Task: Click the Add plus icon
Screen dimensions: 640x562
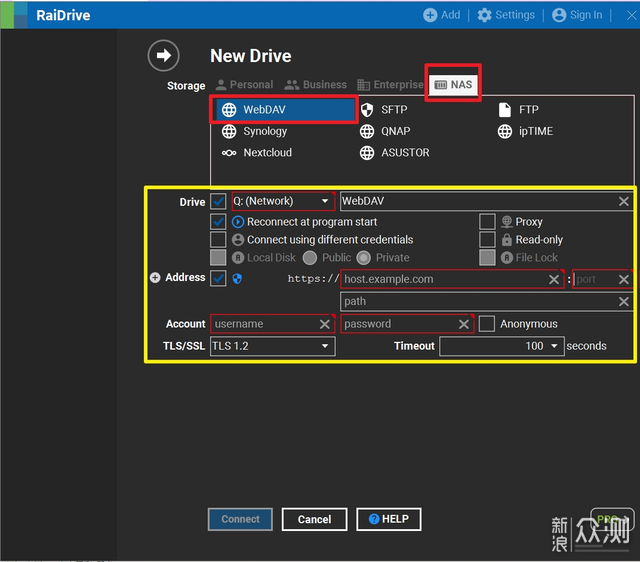Action: 430,15
